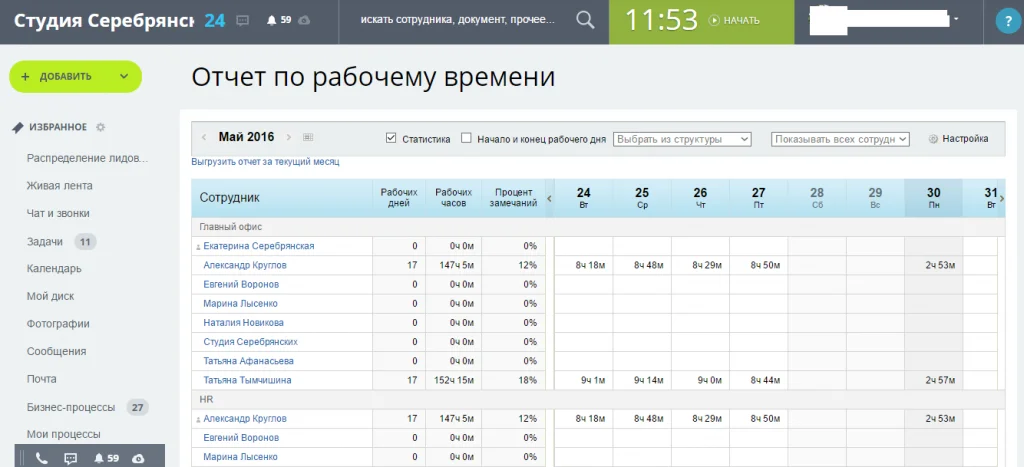Click the search magnifier icon in the header
The image size is (1024, 467).
(586, 21)
